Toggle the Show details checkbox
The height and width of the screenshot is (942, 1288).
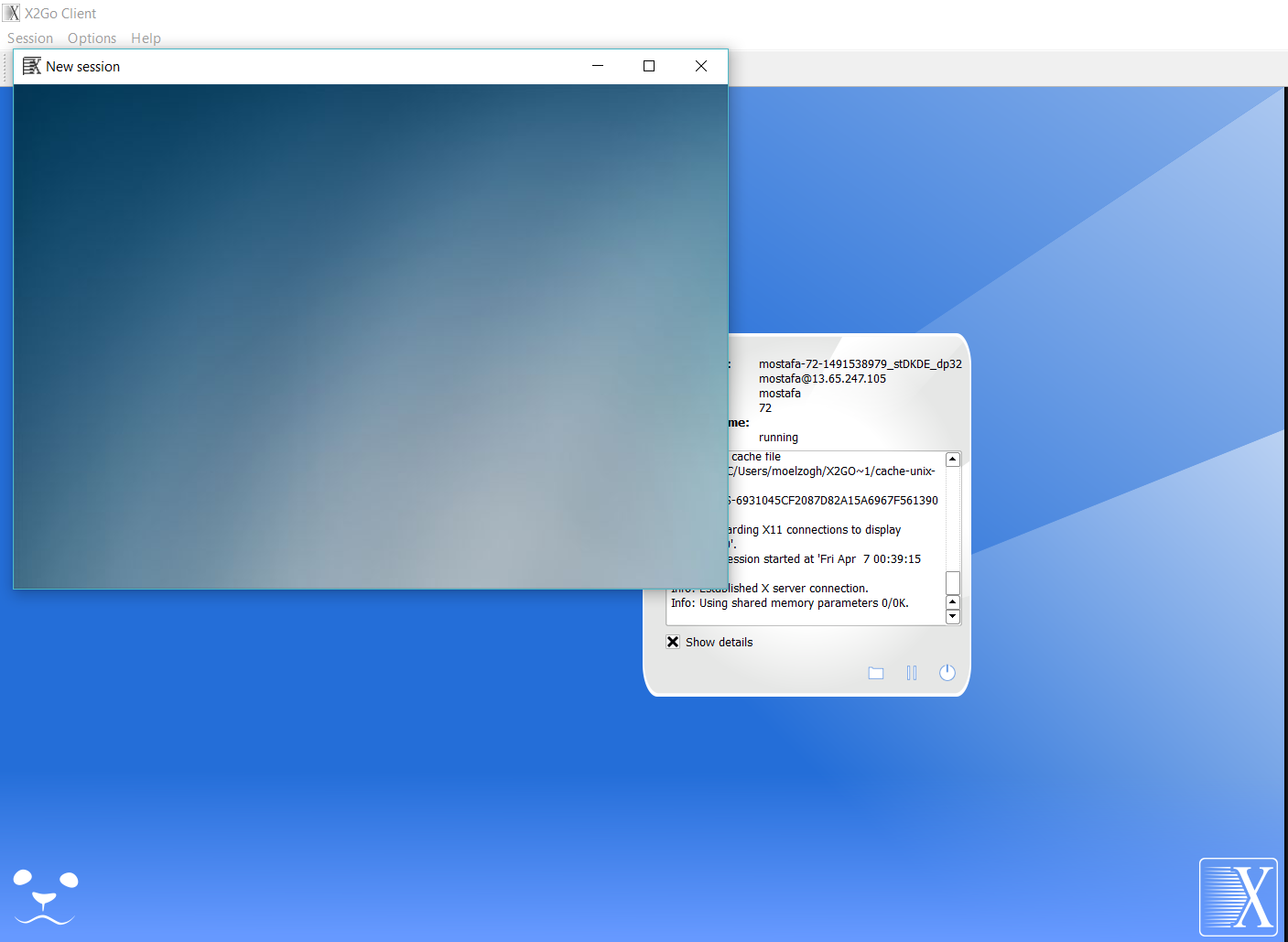(x=673, y=641)
